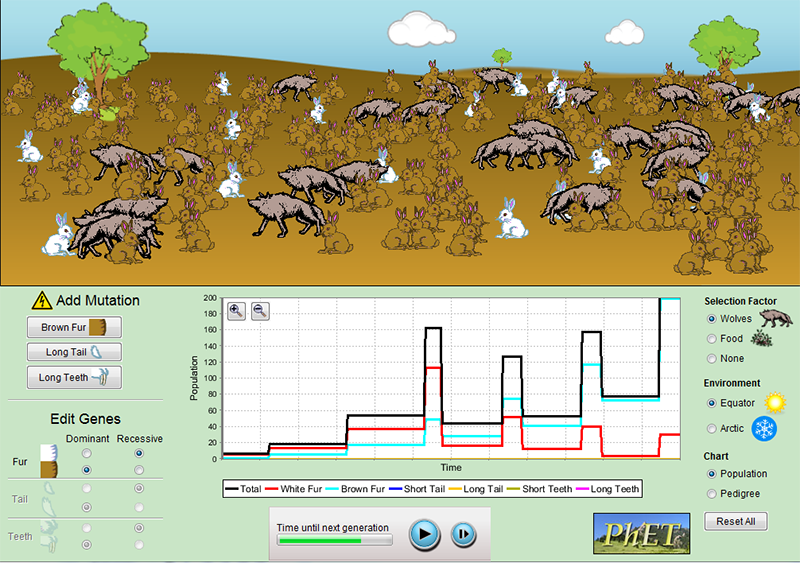Zoom out on the population chart

(x=260, y=311)
